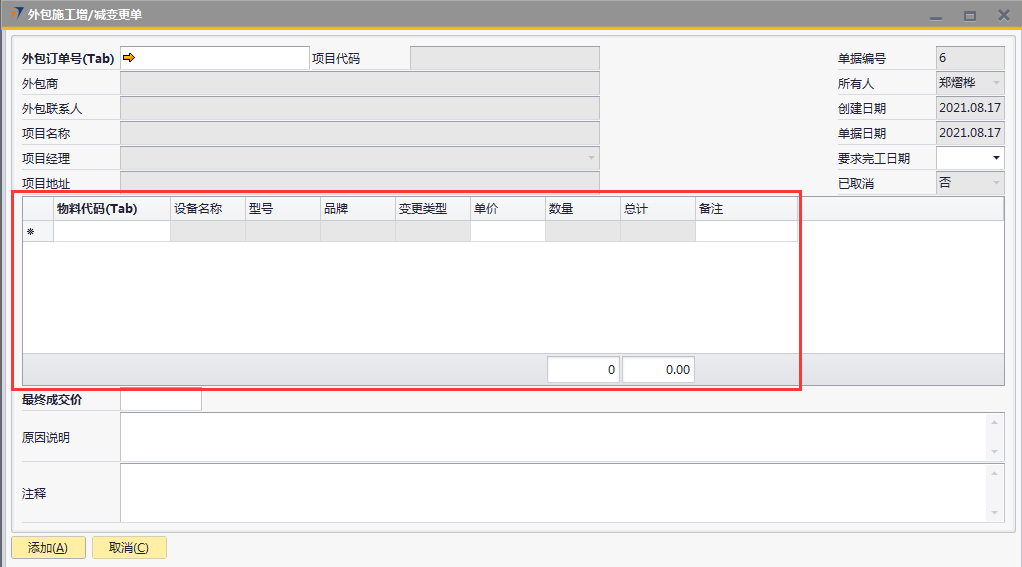This screenshot has height=567, width=1022.
Task: Minimize the 外包施工增/减变更单 window
Action: click(936, 16)
